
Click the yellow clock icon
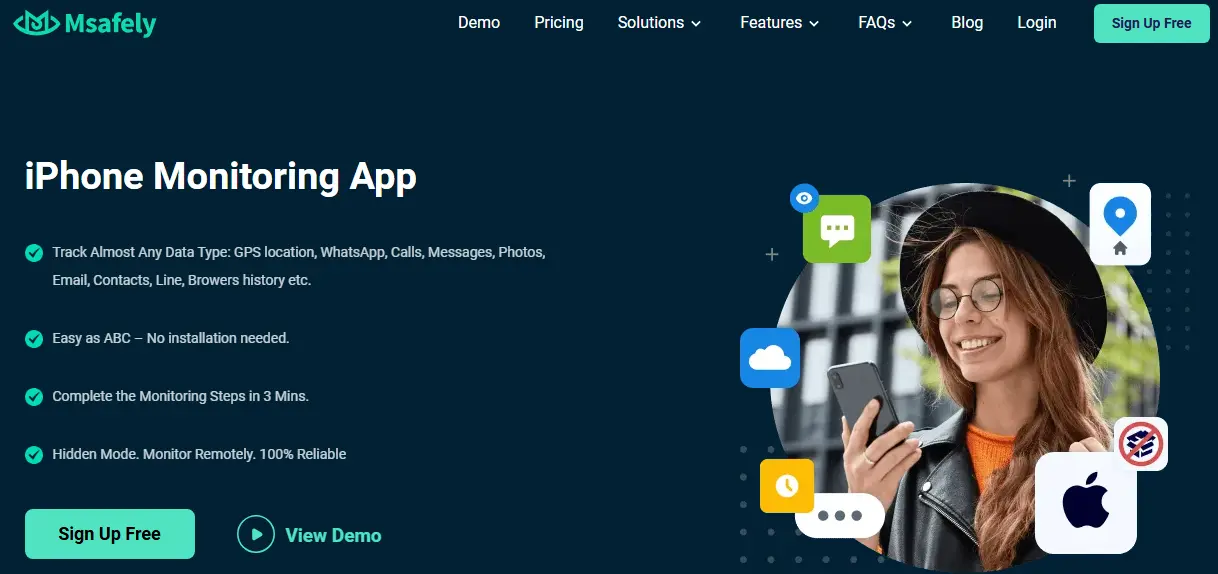click(787, 486)
